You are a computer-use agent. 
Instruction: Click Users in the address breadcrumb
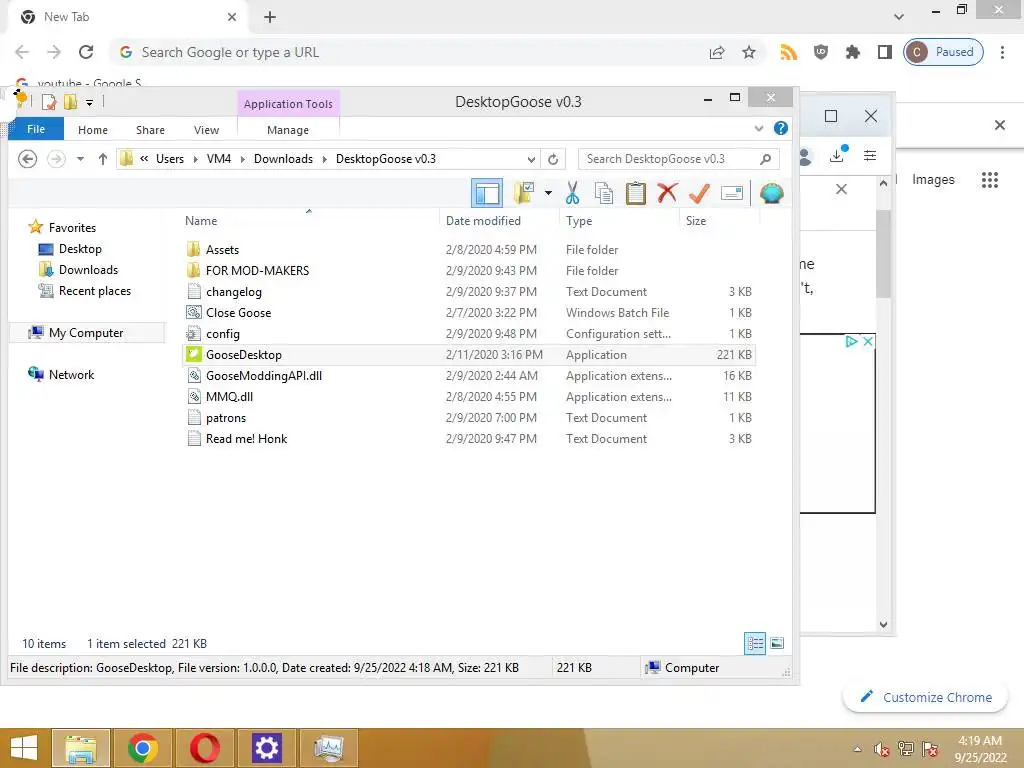tap(170, 159)
